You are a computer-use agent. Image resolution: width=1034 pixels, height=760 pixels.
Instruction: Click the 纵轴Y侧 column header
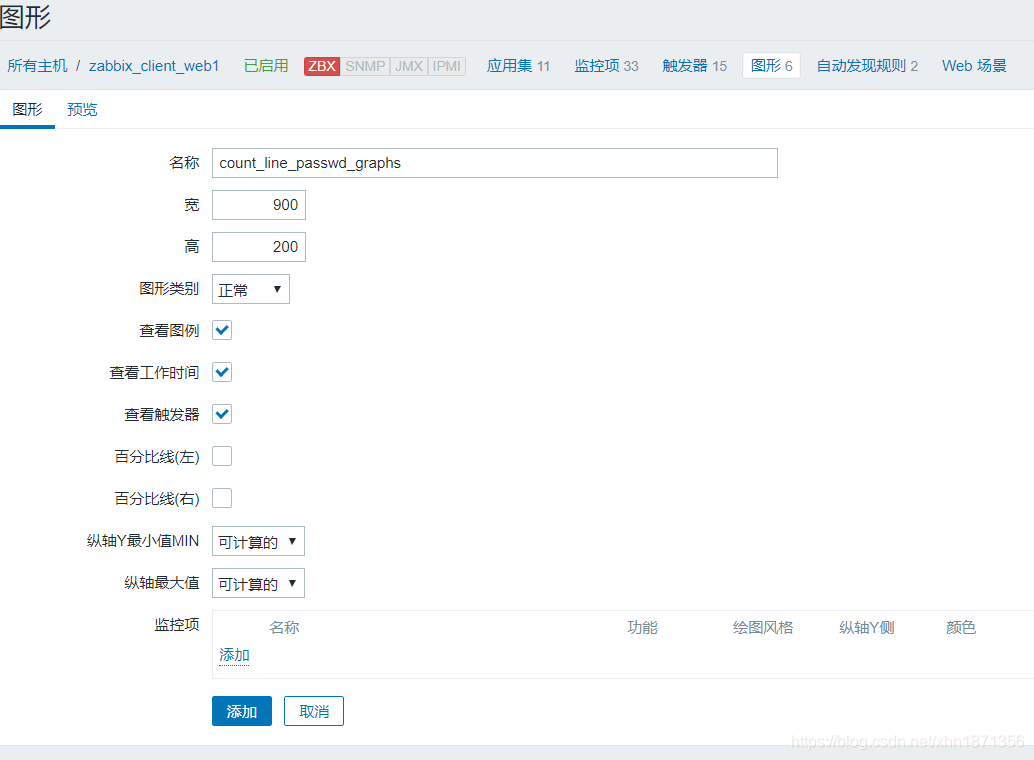click(867, 627)
